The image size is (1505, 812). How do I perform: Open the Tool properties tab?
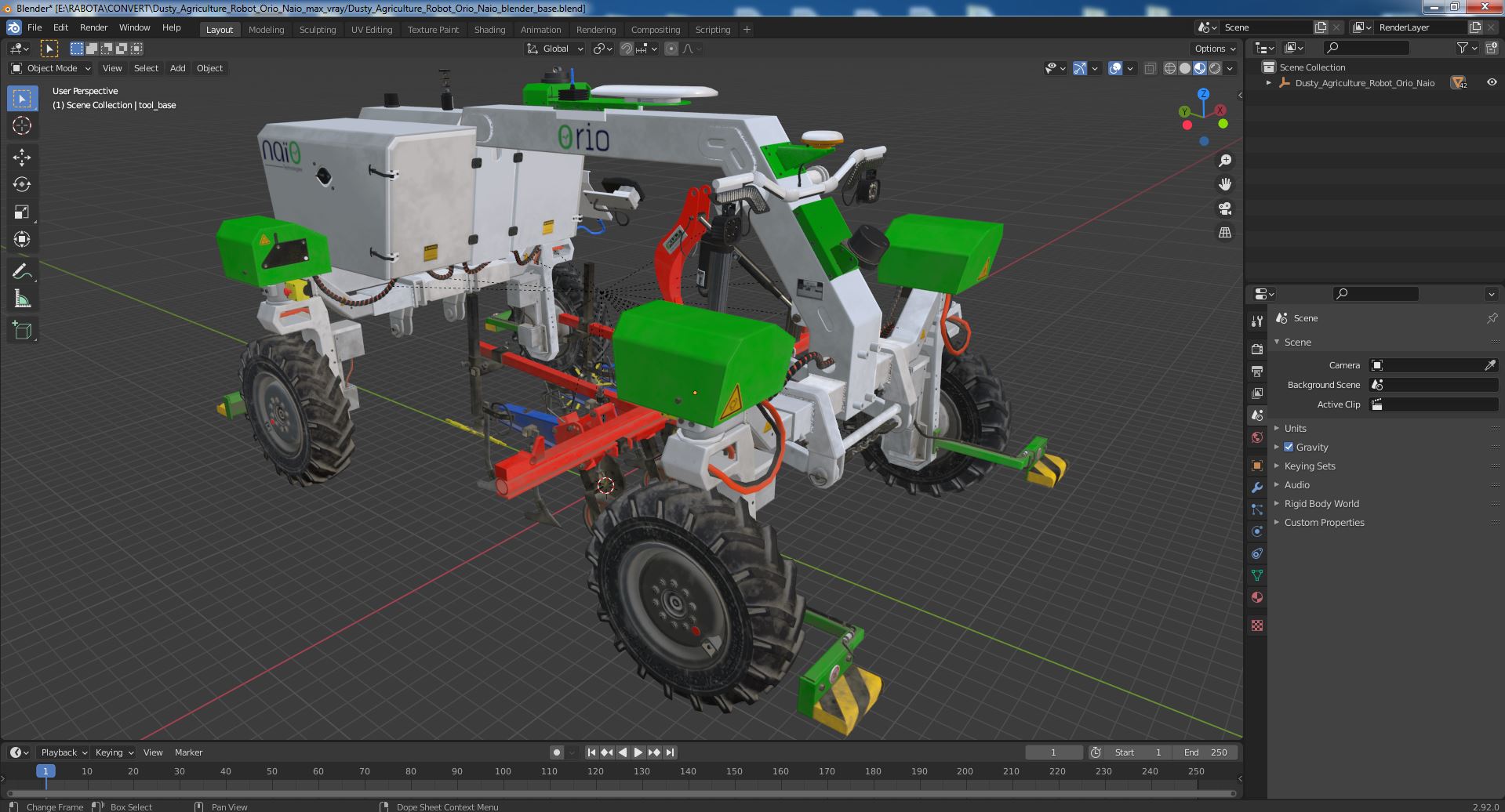[x=1257, y=321]
